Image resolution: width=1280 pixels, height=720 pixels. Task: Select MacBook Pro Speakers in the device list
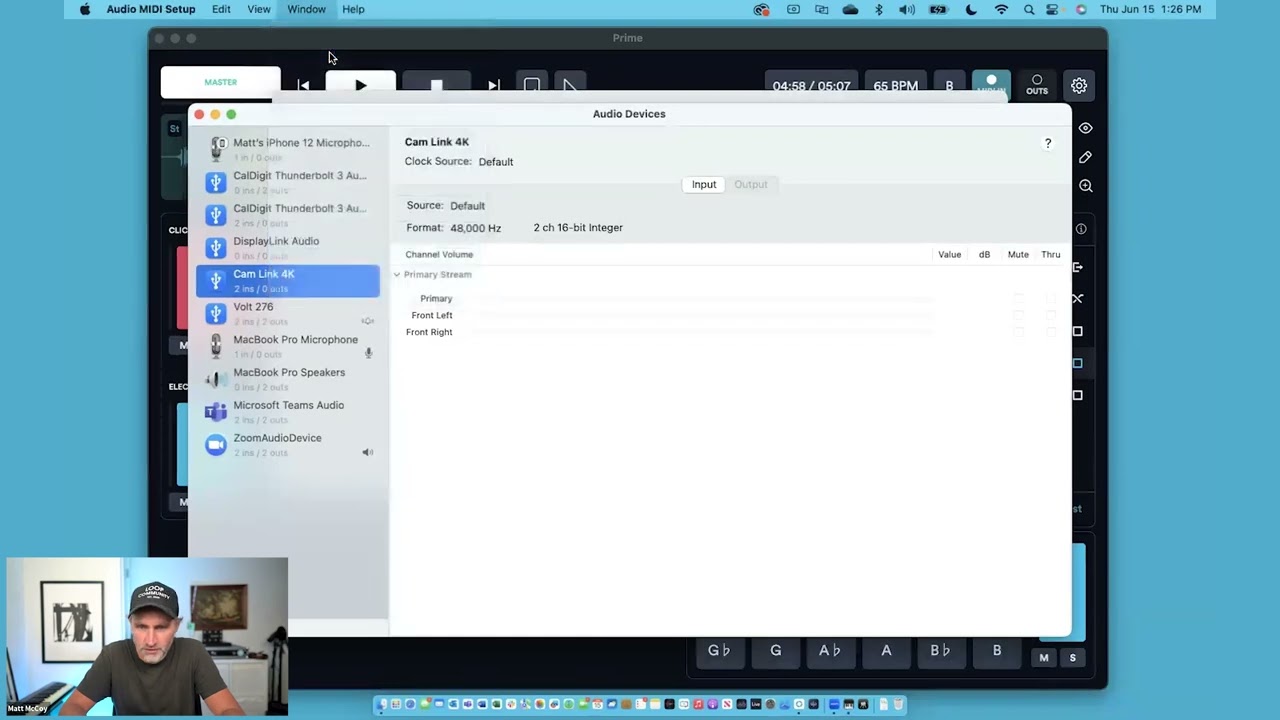tap(288, 380)
